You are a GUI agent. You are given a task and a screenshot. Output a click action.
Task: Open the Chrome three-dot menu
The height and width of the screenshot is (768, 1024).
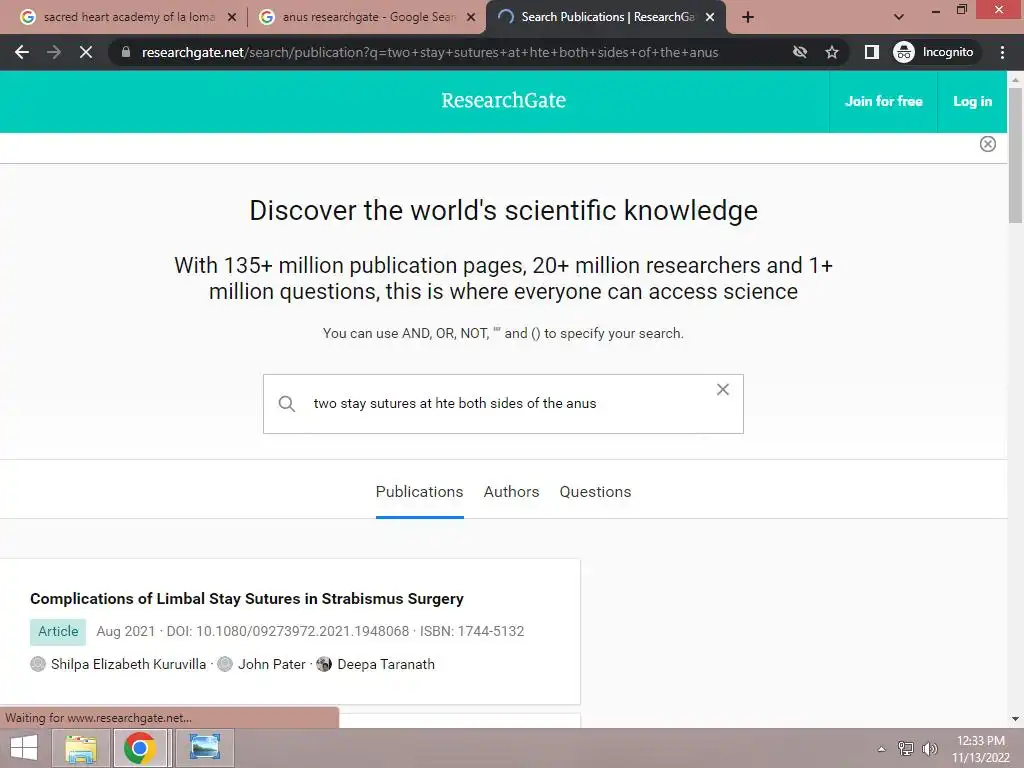(1002, 52)
